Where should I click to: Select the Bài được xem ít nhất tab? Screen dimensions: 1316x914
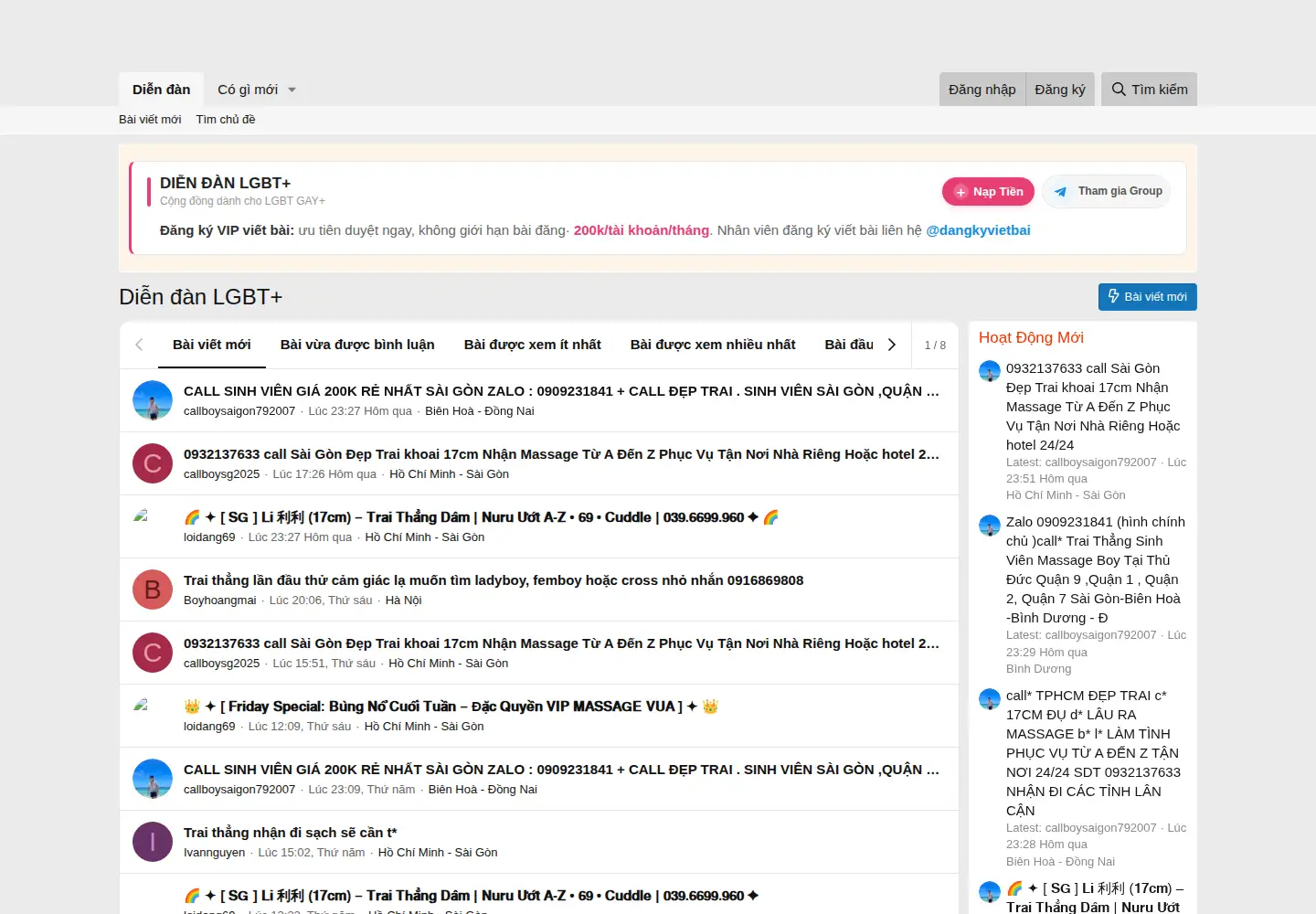(533, 345)
